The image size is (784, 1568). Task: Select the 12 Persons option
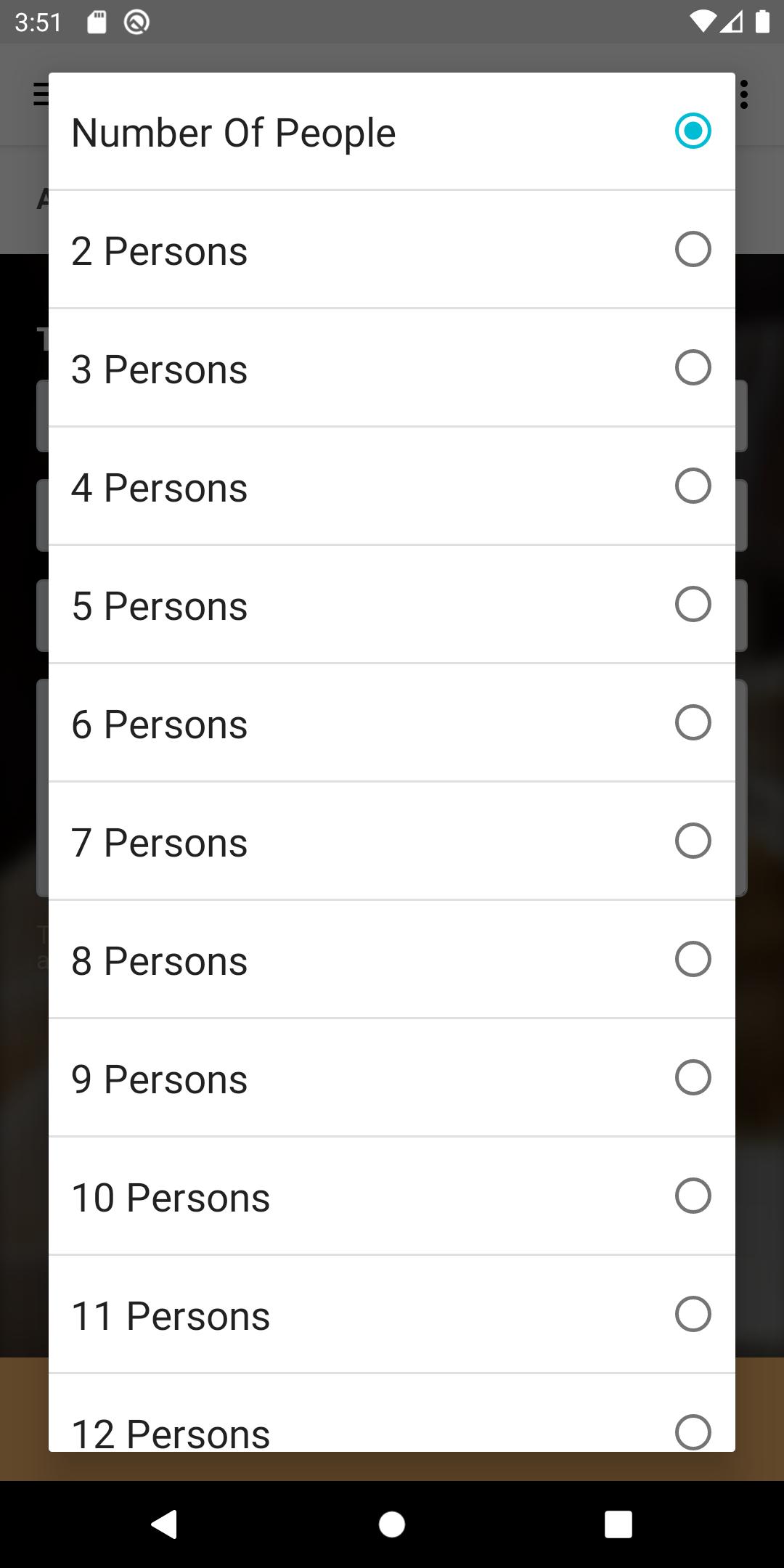(392, 1413)
